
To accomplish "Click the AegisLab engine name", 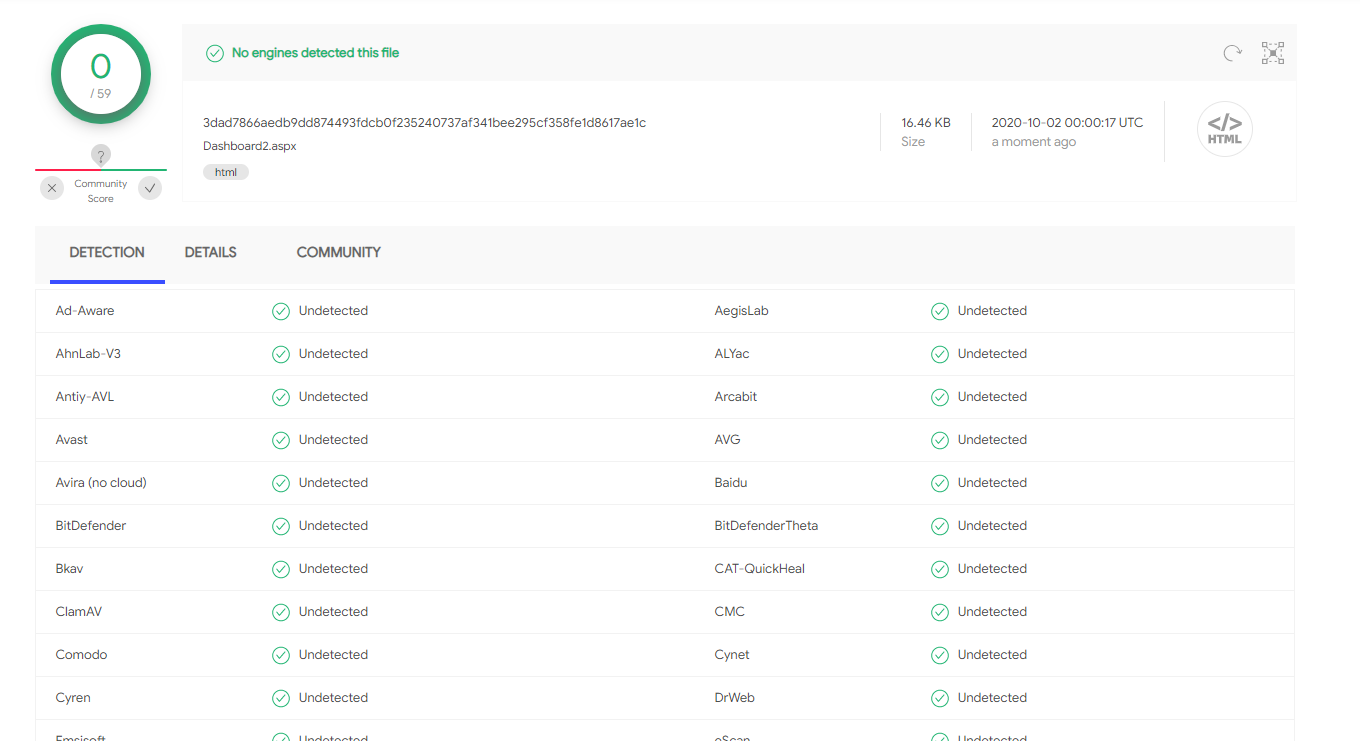I will click(742, 311).
